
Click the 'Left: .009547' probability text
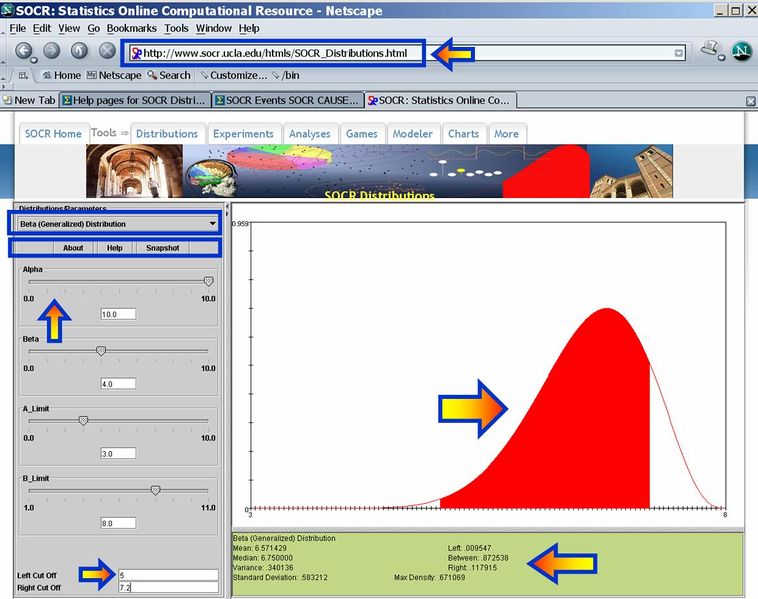[x=469, y=548]
